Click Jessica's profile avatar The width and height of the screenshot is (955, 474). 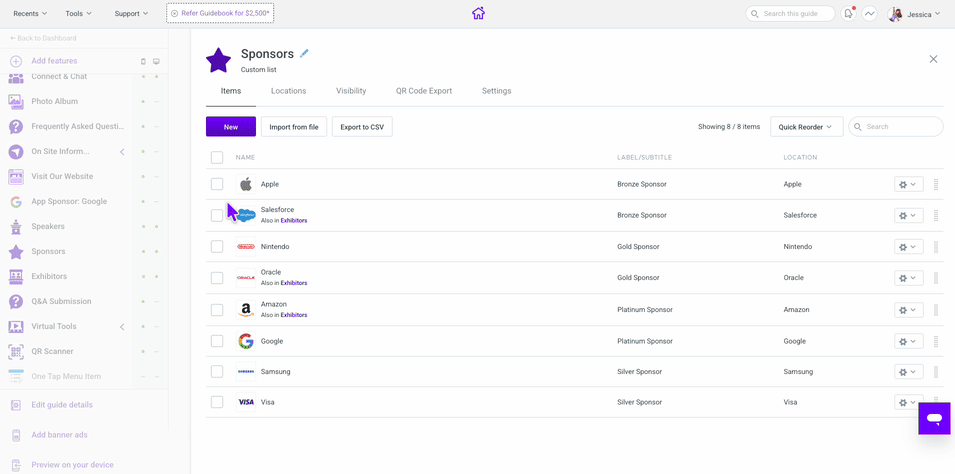tap(895, 14)
